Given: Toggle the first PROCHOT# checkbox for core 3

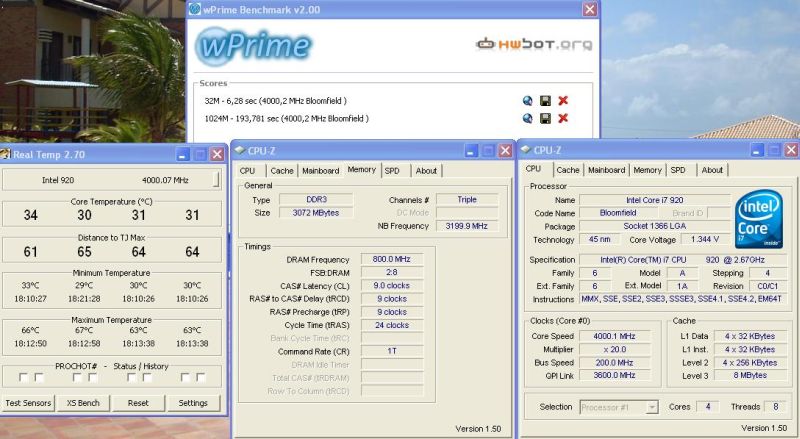Looking at the screenshot, I should coord(132,377).
